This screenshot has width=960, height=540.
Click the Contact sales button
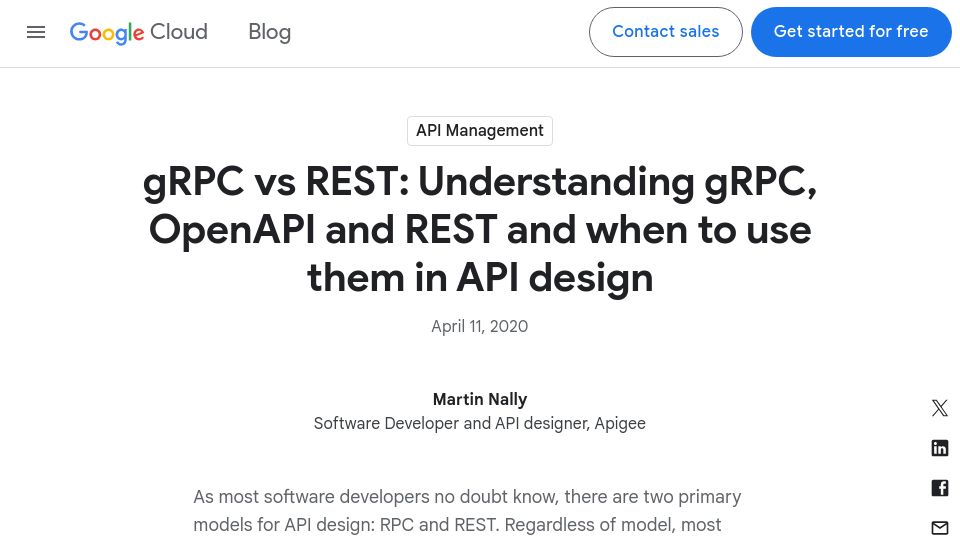[x=666, y=32]
